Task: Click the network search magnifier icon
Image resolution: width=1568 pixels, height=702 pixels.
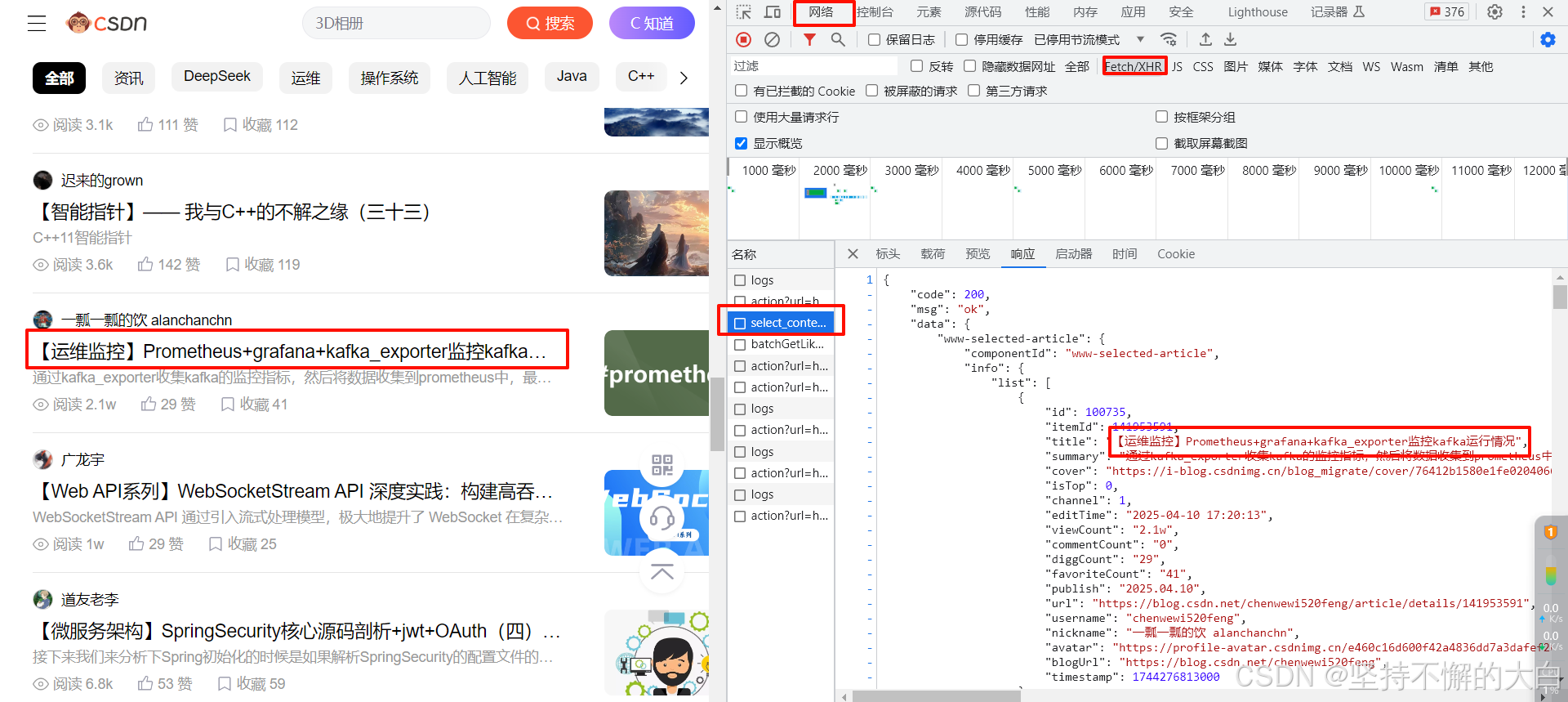Action: click(838, 39)
